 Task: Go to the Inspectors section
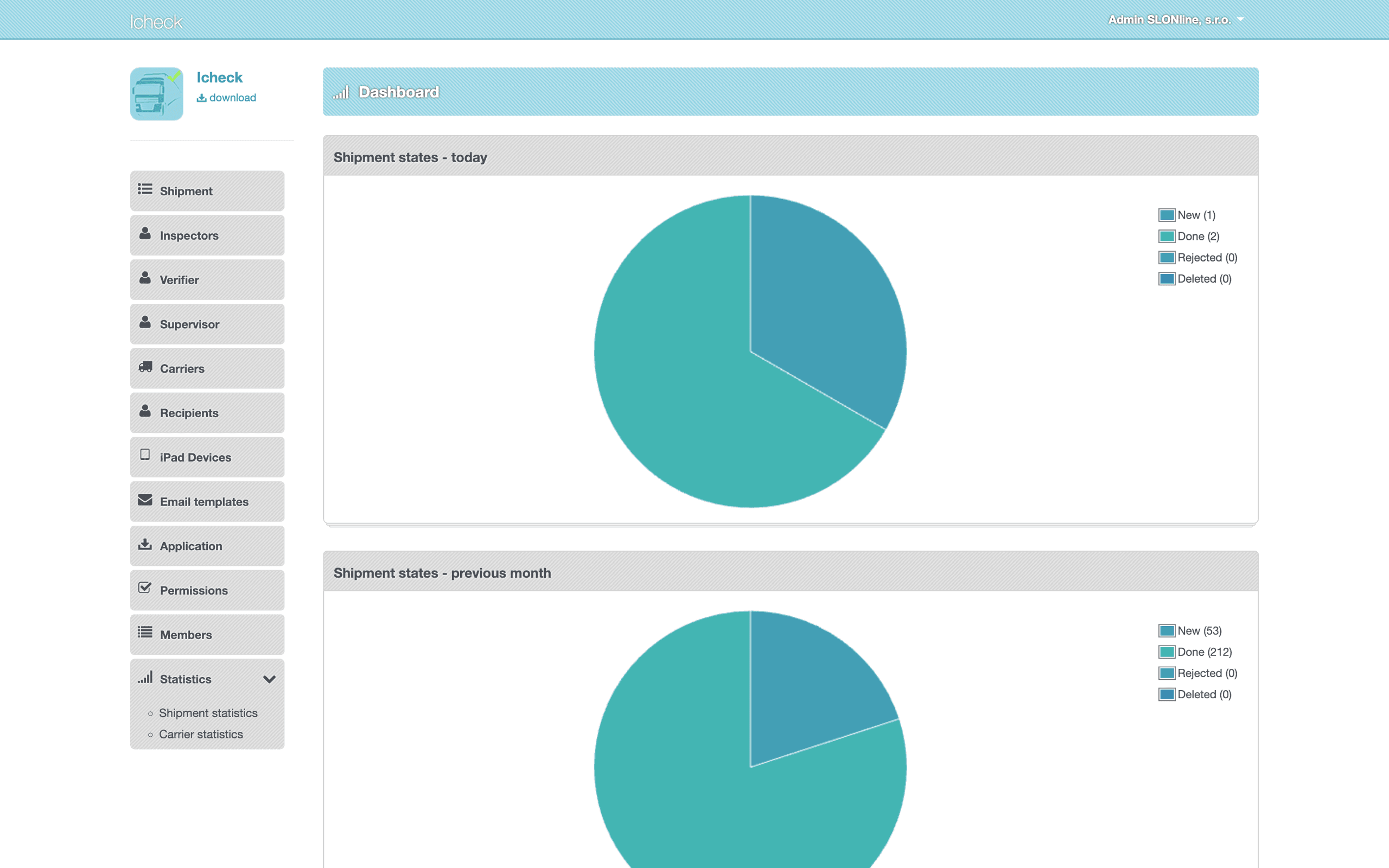pos(207,235)
